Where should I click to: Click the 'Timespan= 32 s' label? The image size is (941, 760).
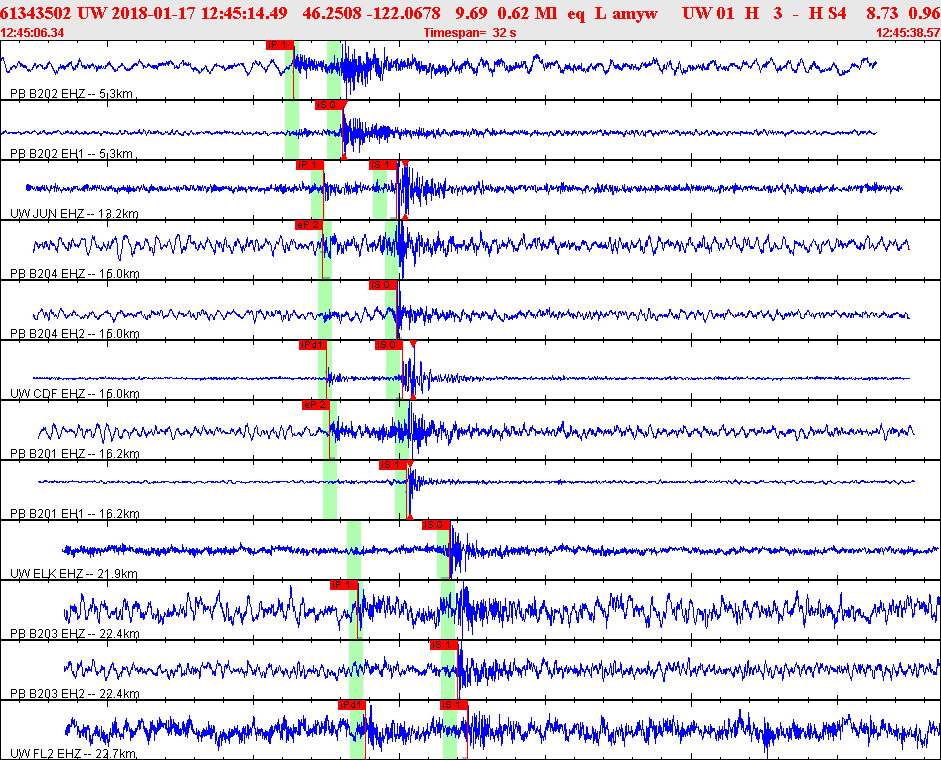[470, 32]
